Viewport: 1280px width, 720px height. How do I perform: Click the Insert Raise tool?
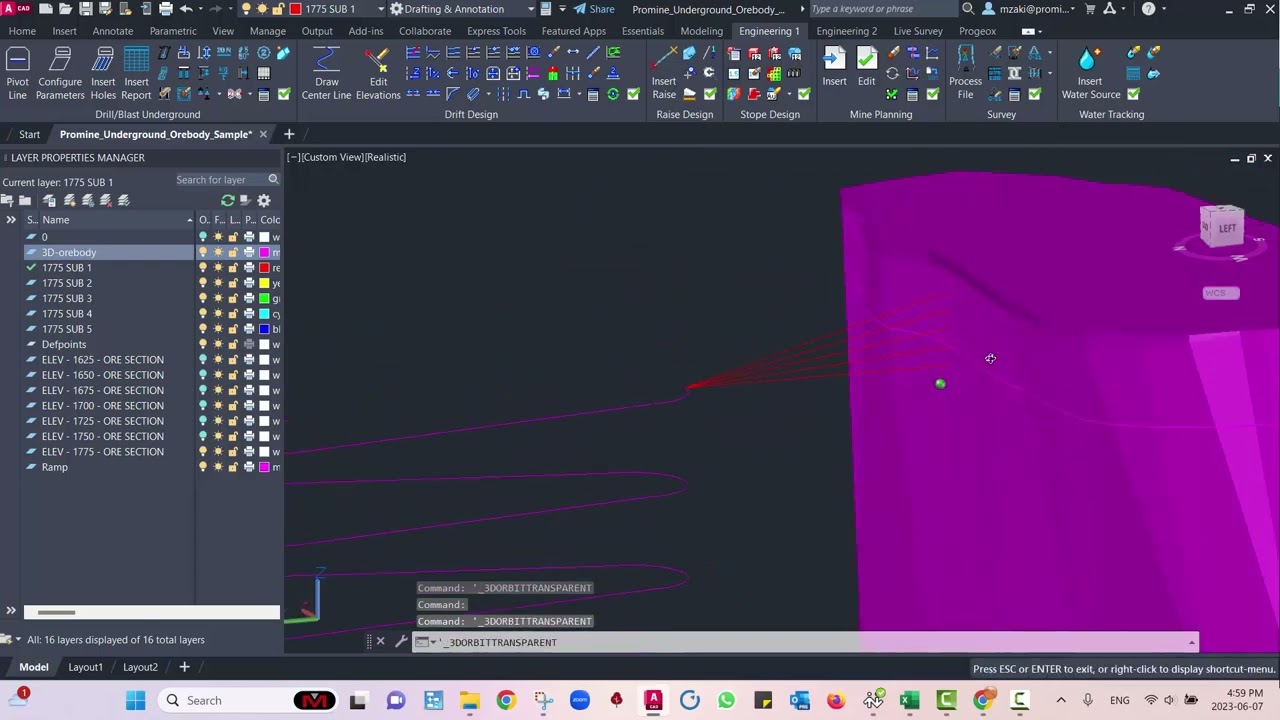point(664,74)
